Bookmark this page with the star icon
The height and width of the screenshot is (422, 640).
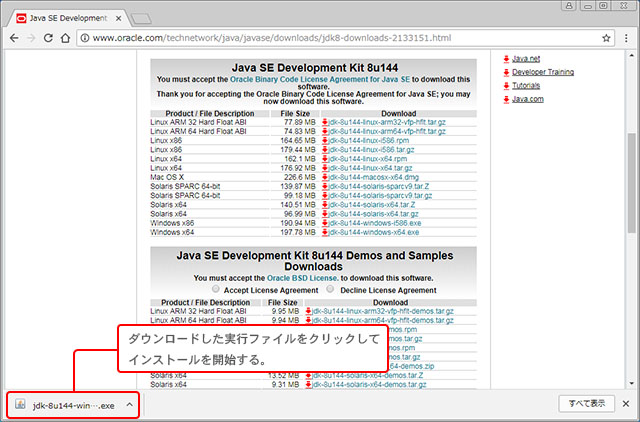606,38
